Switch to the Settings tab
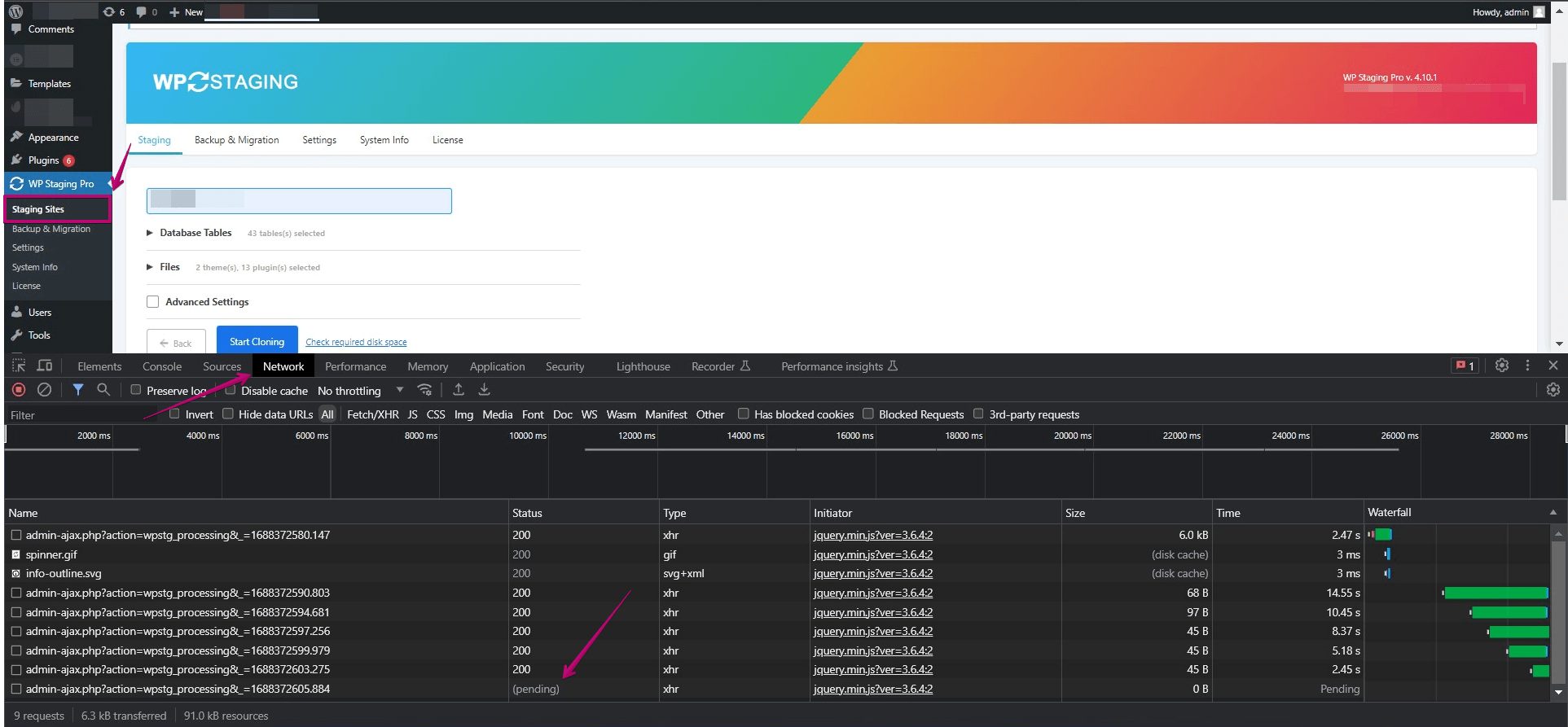 (x=319, y=140)
